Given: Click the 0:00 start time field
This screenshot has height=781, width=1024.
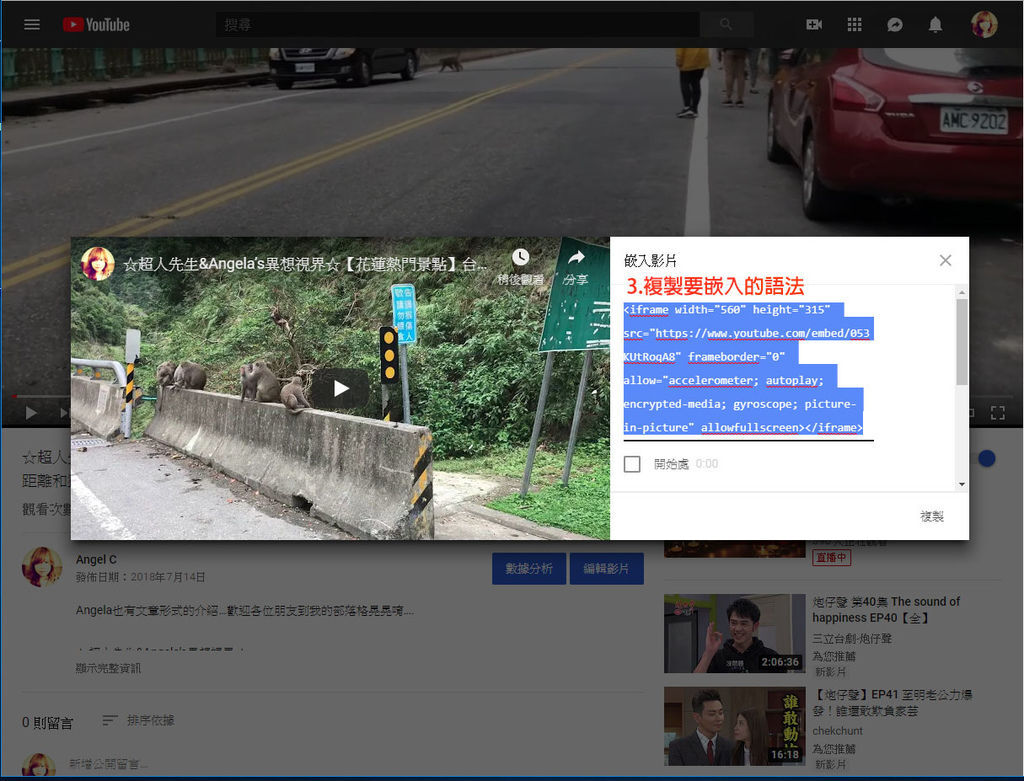Looking at the screenshot, I should point(707,464).
